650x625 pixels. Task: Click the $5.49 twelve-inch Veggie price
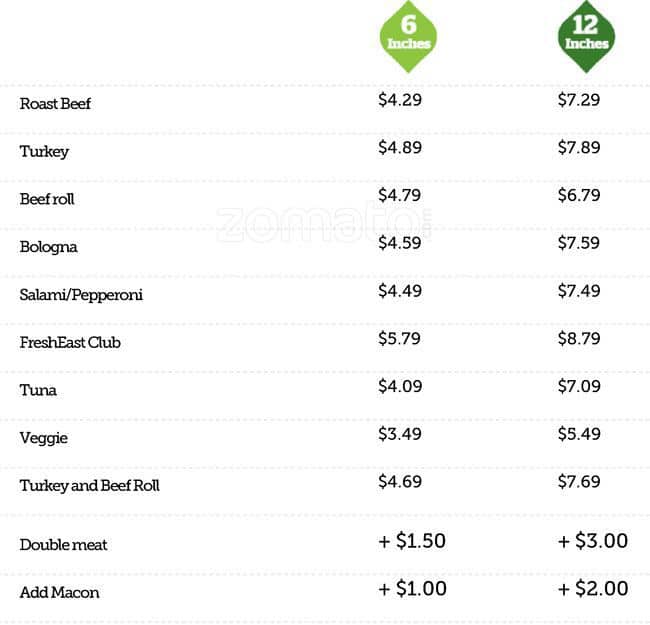tap(579, 434)
